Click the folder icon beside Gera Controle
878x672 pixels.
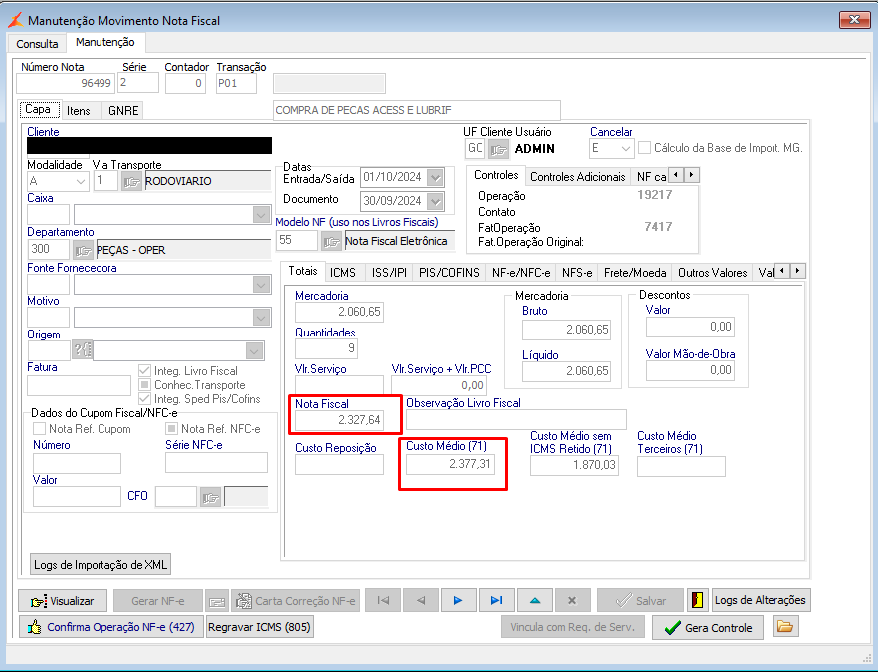(785, 627)
